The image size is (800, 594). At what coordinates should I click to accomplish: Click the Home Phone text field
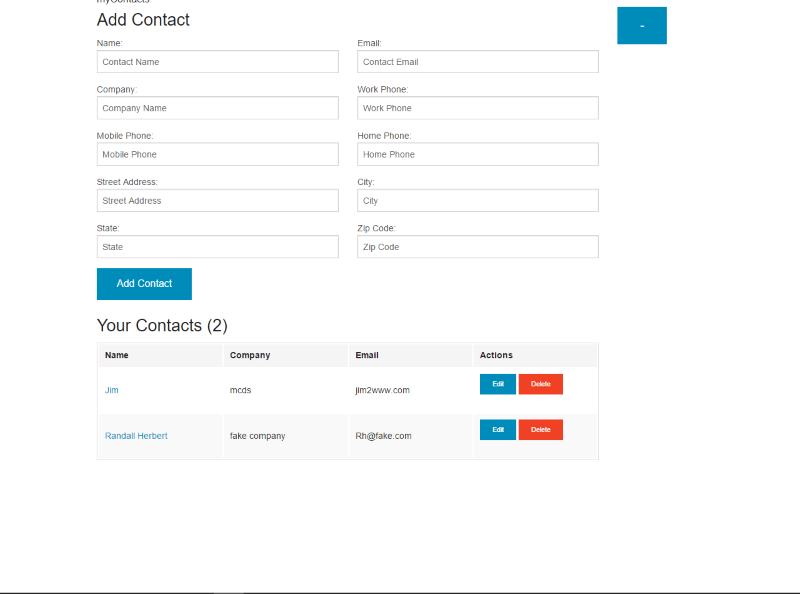point(477,154)
